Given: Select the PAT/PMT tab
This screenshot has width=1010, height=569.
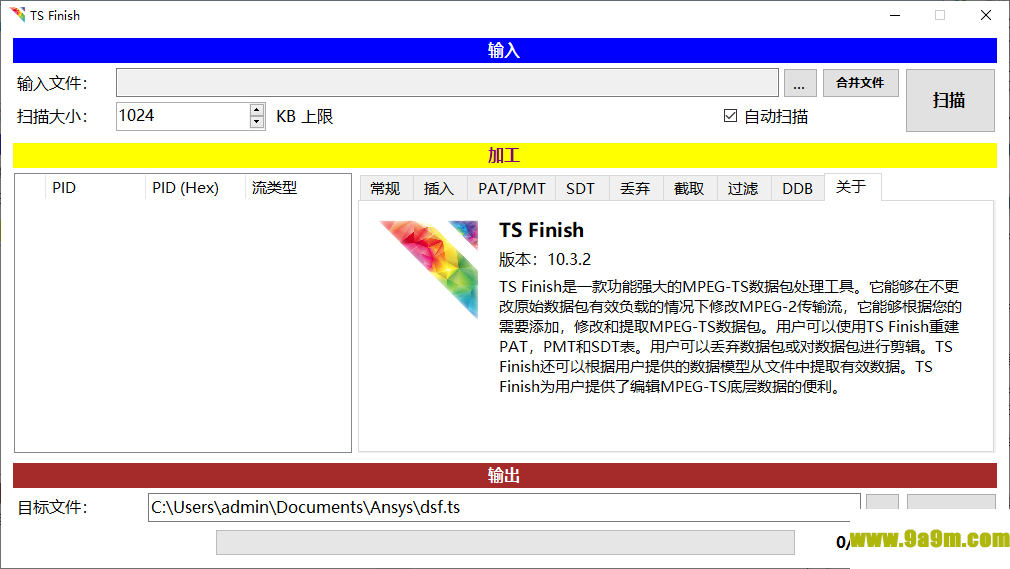Looking at the screenshot, I should (511, 189).
